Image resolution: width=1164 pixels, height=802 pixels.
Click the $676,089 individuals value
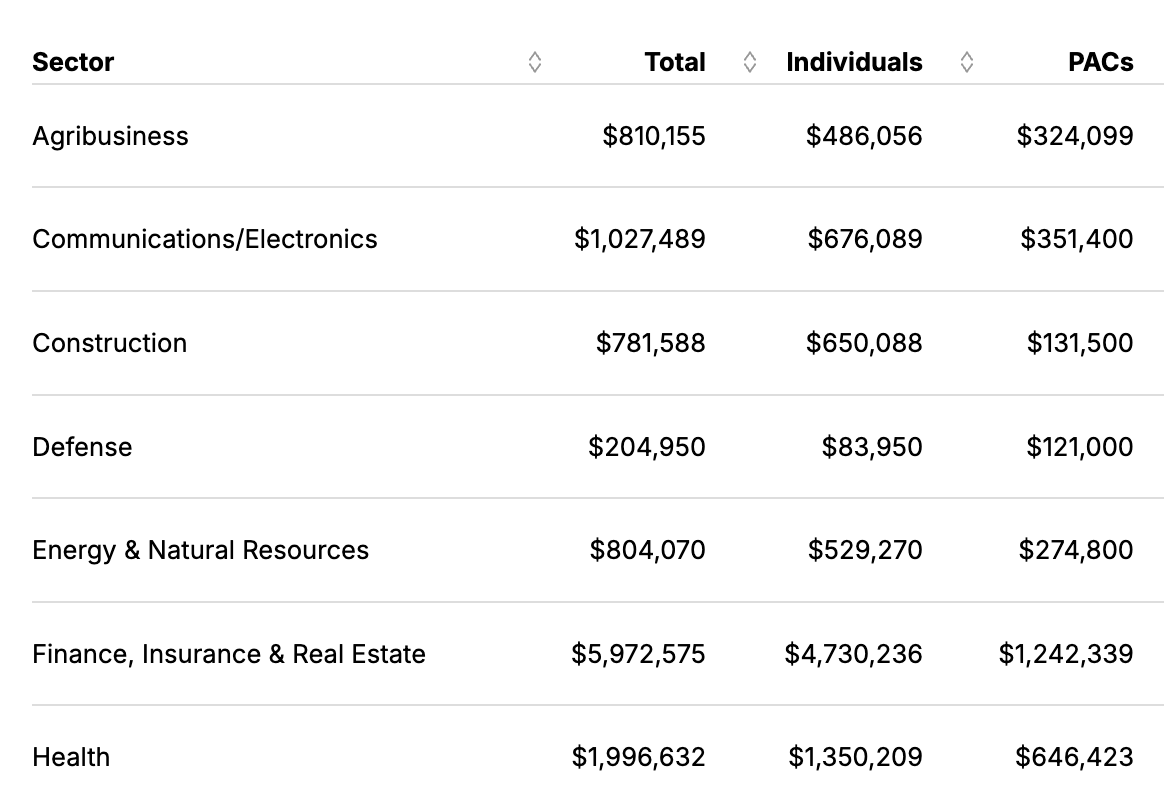(865, 239)
